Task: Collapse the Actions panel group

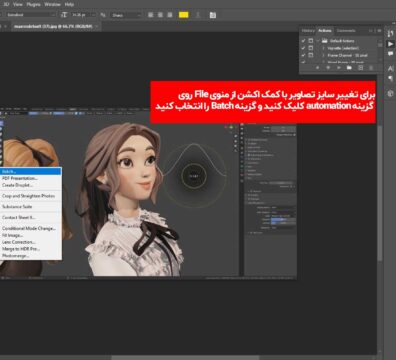Action: pos(371,31)
